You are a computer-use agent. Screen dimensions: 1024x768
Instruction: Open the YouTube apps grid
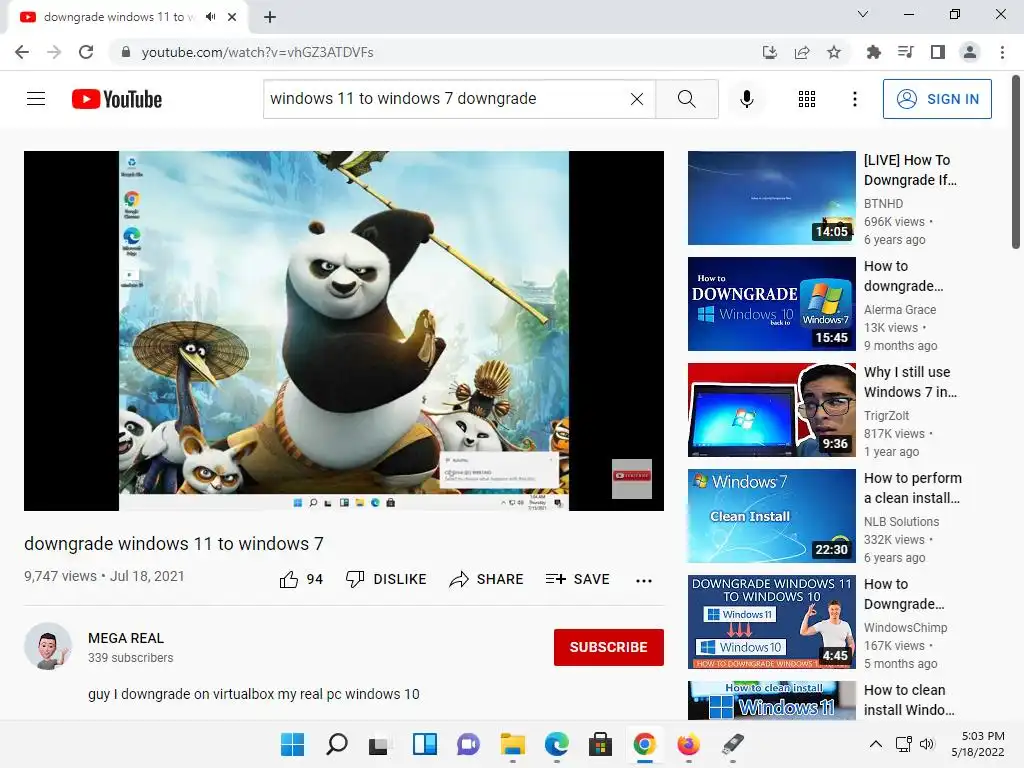(x=807, y=99)
